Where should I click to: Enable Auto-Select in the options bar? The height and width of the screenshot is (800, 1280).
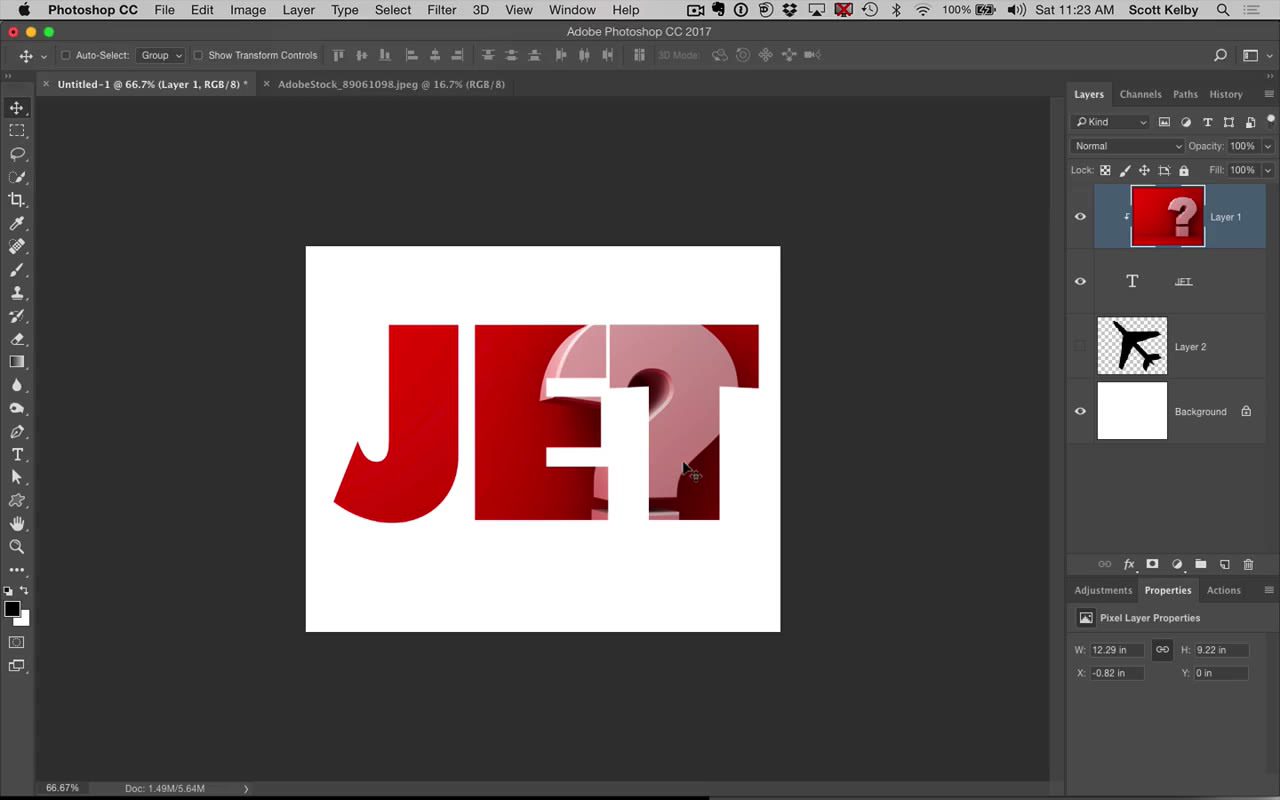(65, 55)
